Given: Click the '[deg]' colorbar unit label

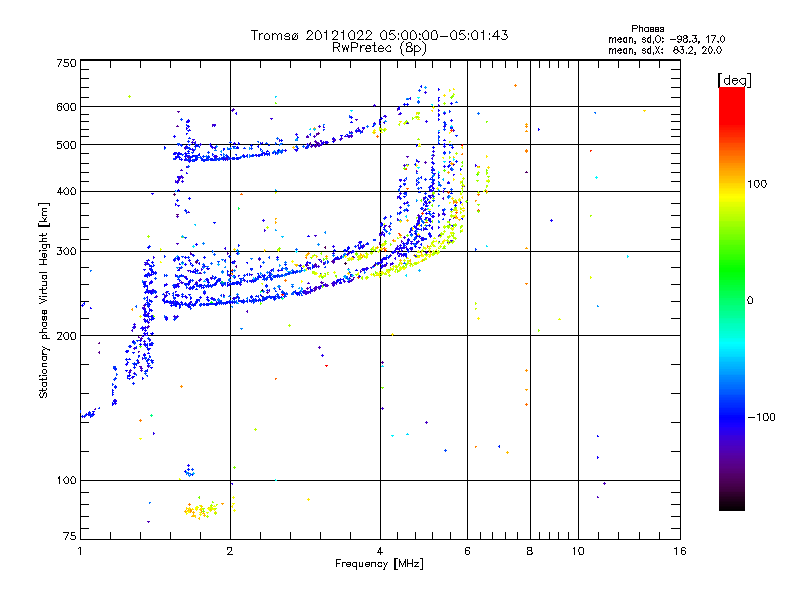Looking at the screenshot, I should (x=734, y=80).
